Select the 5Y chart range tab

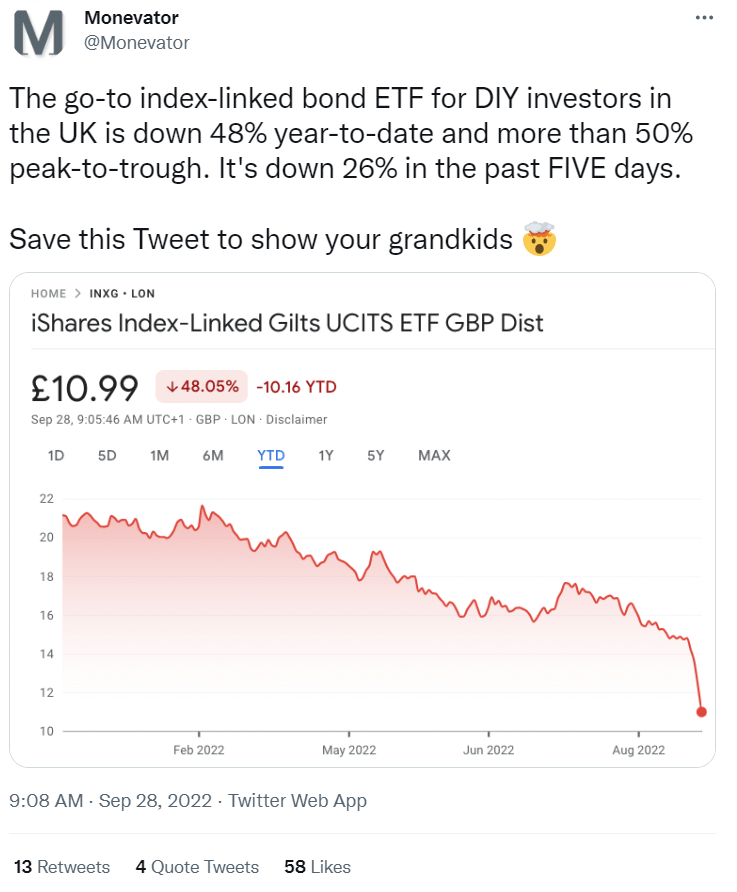tap(376, 456)
